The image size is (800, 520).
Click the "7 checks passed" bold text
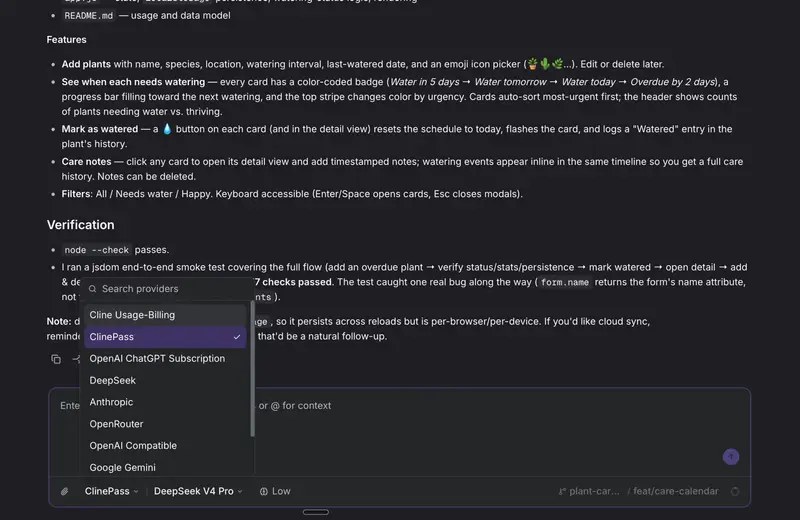[293, 282]
